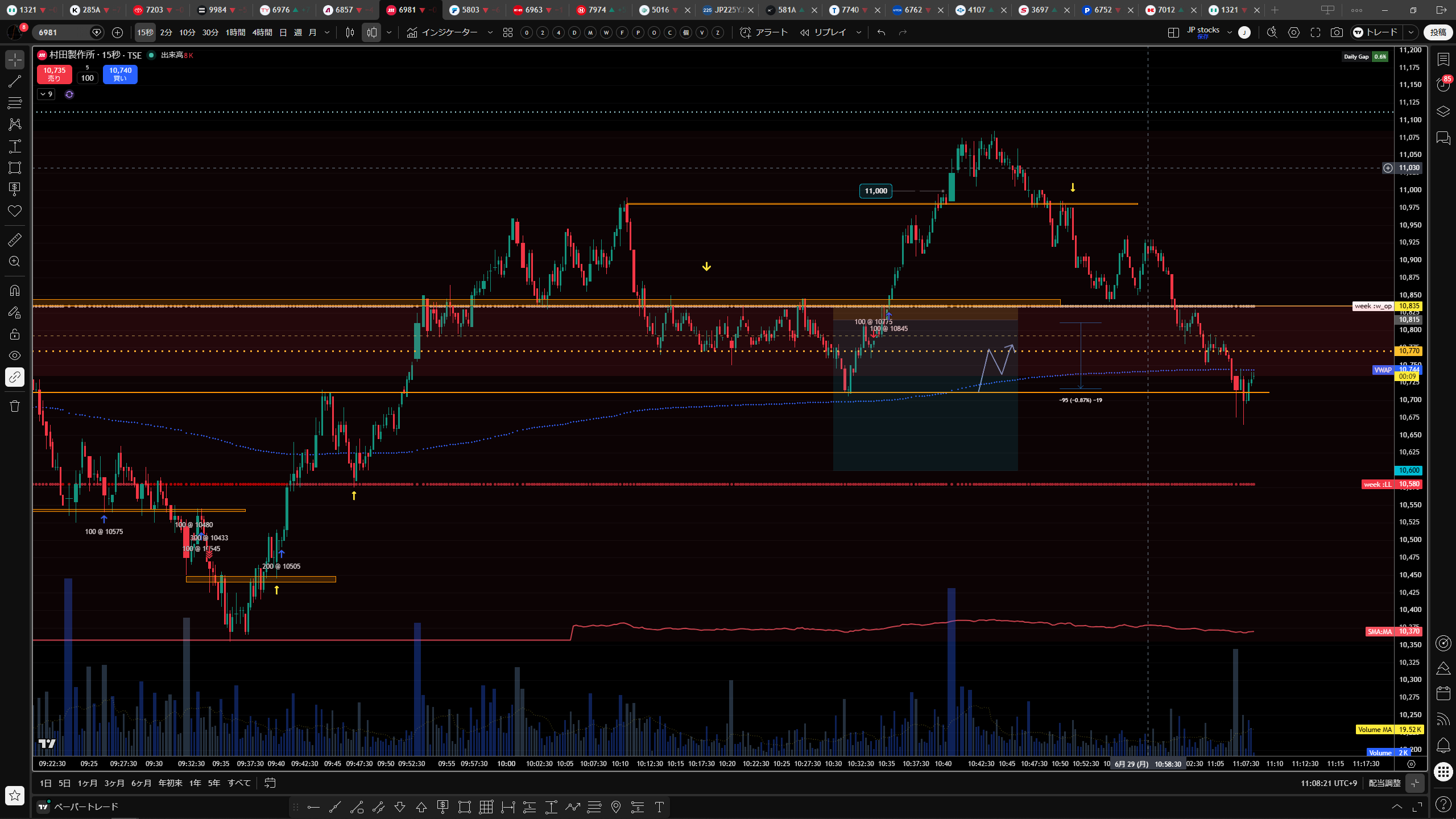The height and width of the screenshot is (819, 1456).
Task: Switch to the 7203 symbol tab
Action: coord(154,10)
